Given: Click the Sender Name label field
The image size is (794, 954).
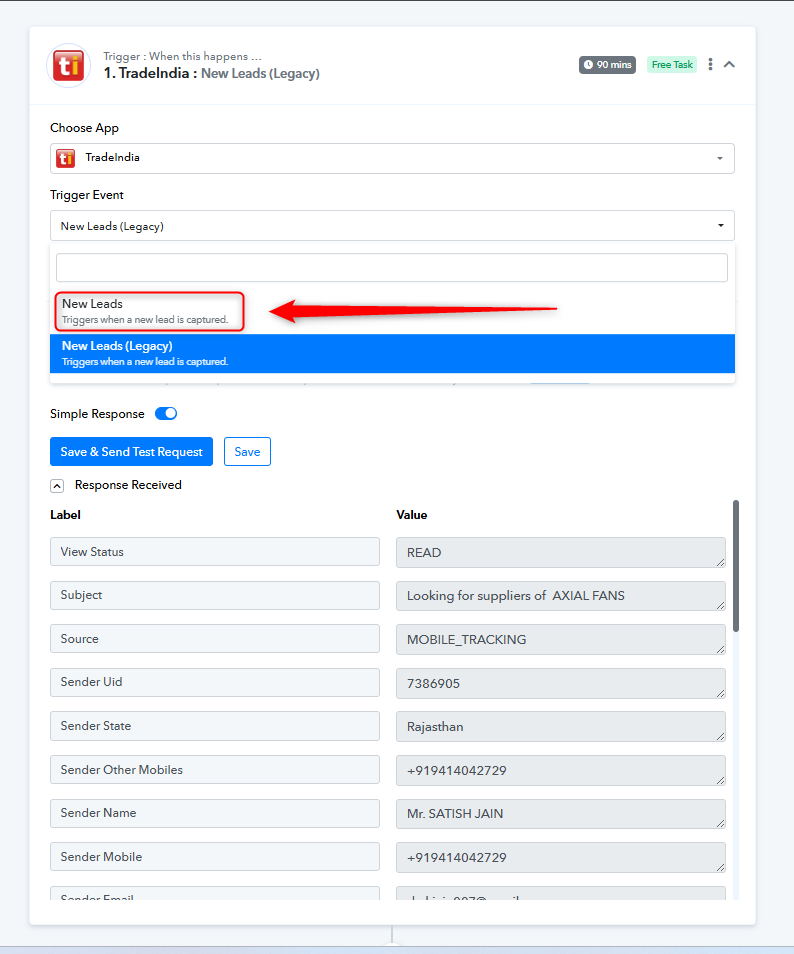Looking at the screenshot, I should click(x=215, y=813).
